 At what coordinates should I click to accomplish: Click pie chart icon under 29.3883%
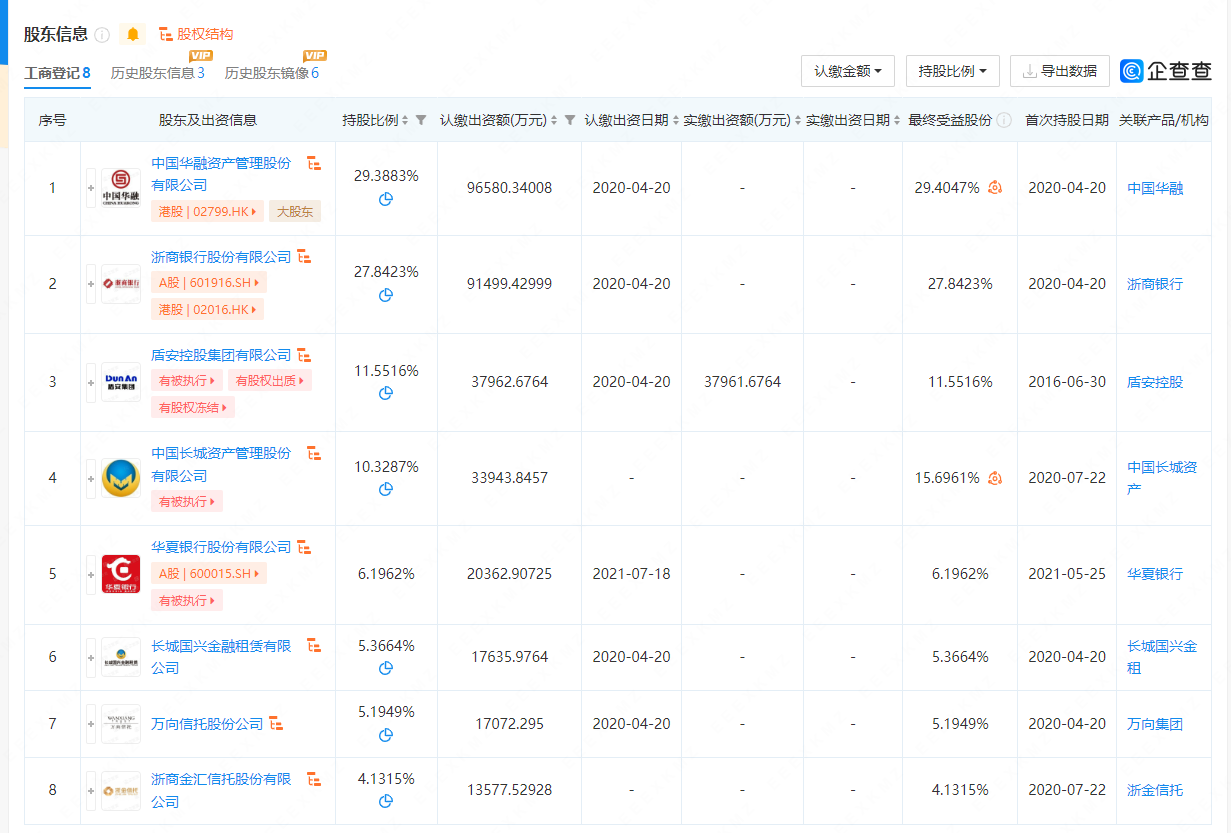(x=386, y=199)
